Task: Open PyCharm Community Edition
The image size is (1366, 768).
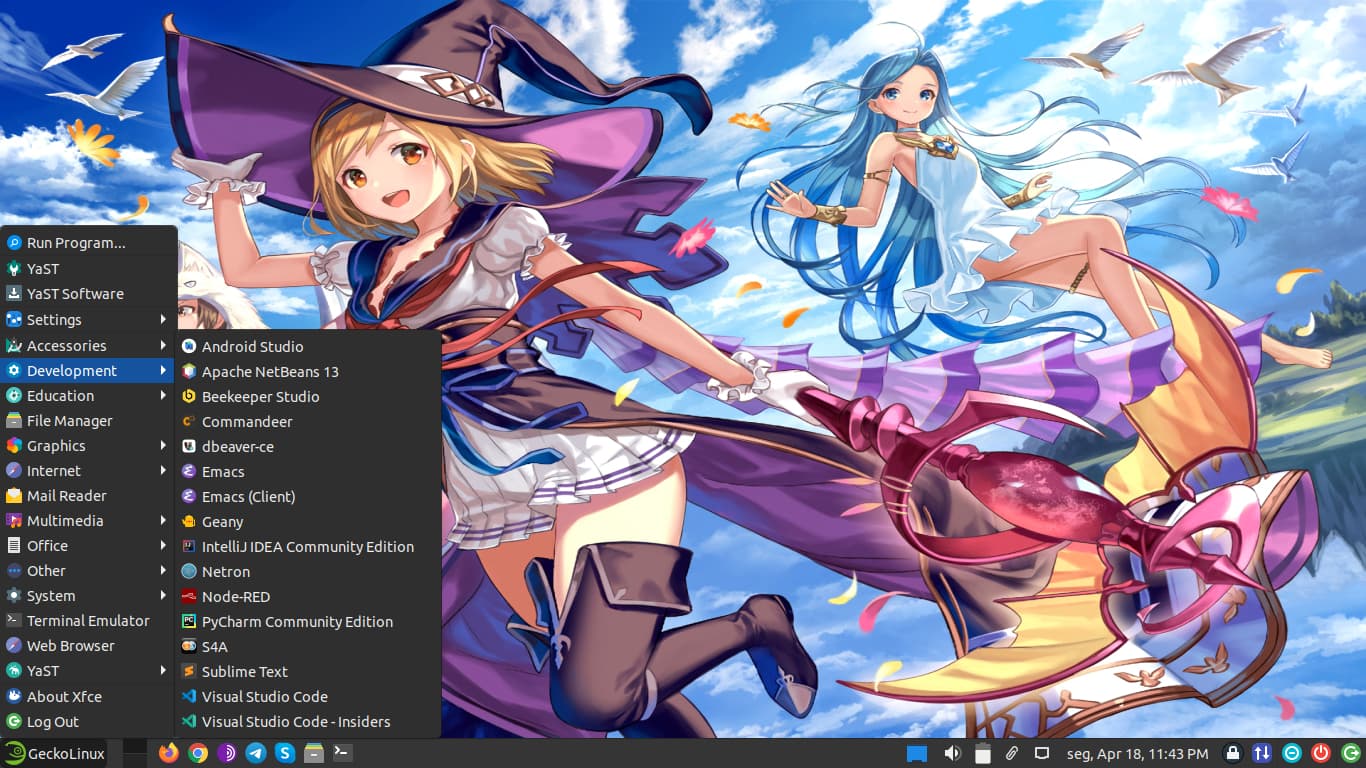Action: tap(308, 621)
